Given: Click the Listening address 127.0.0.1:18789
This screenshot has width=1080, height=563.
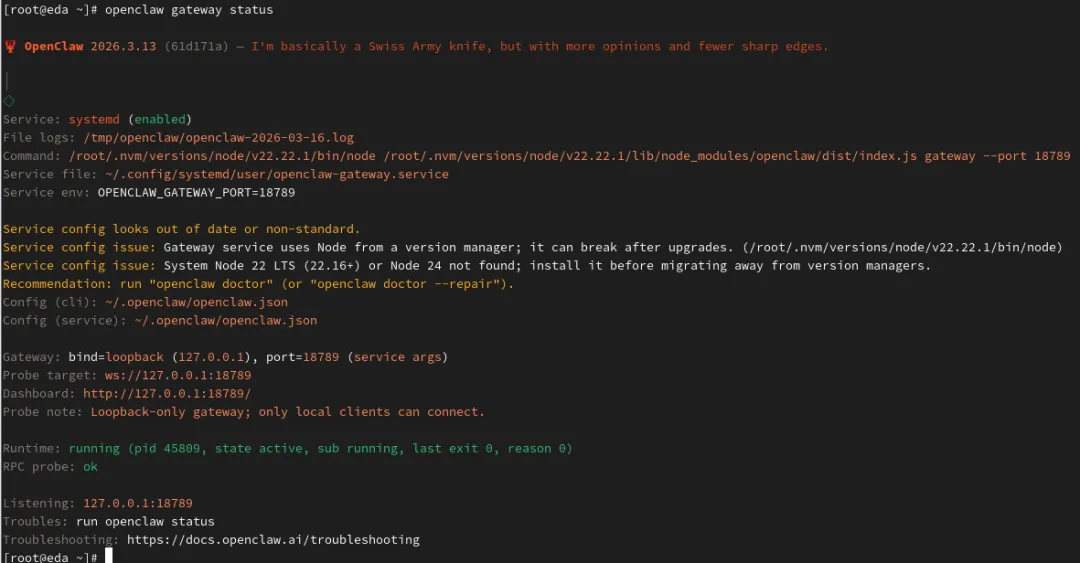Looking at the screenshot, I should (137, 503).
